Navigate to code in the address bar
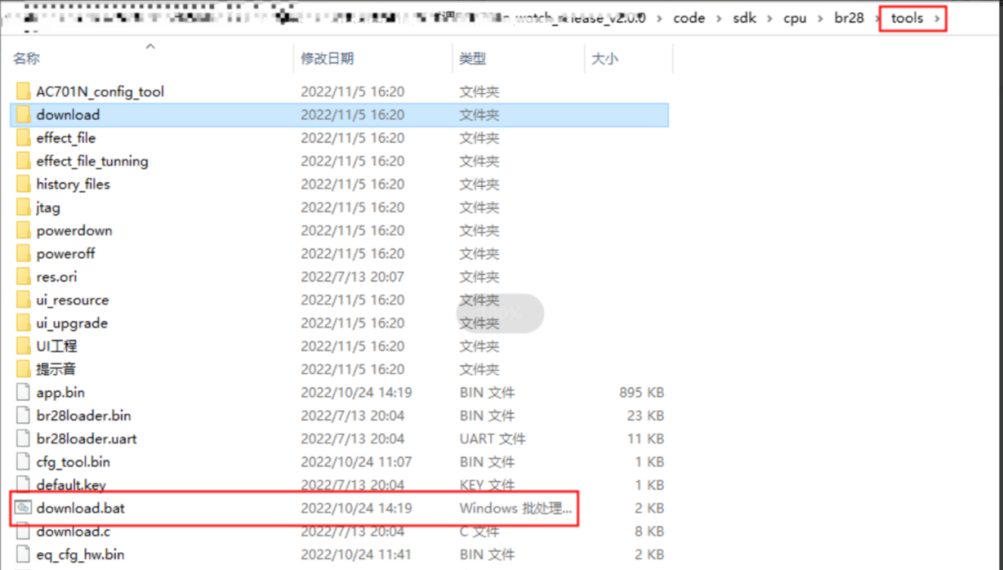The image size is (1003, 570). [x=689, y=18]
